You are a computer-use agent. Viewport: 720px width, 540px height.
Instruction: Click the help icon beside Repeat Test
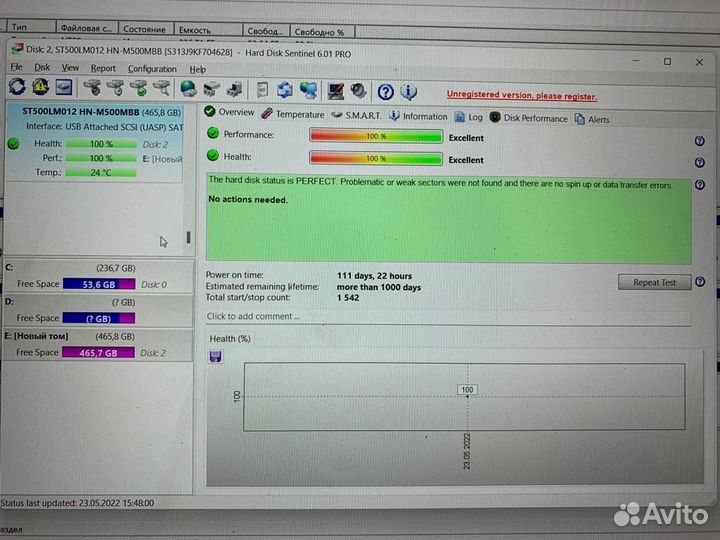click(x=700, y=282)
